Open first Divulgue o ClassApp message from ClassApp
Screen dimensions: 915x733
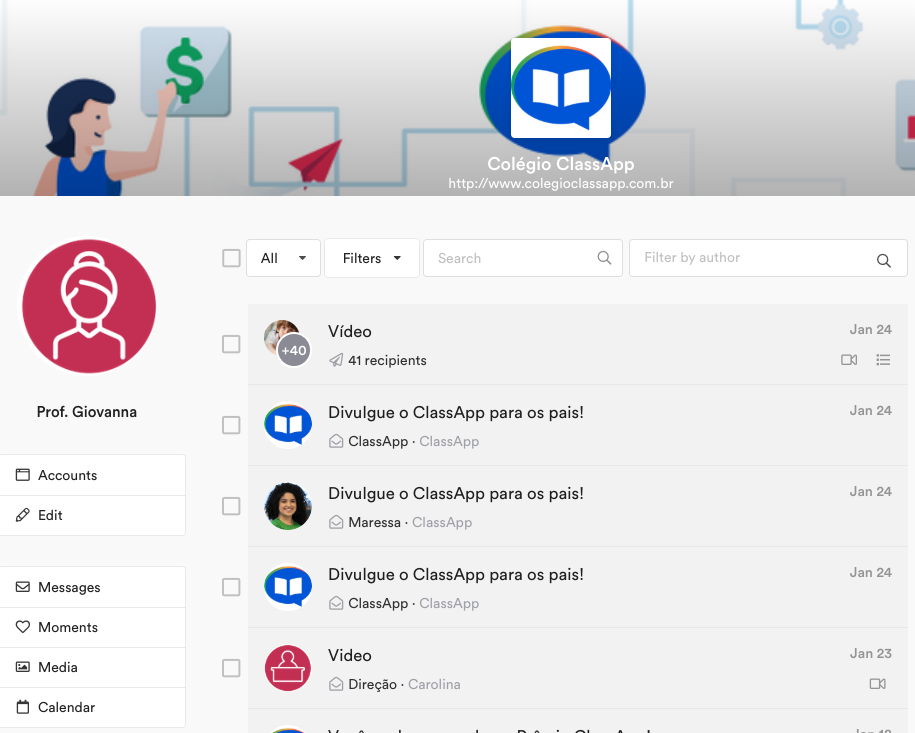click(x=578, y=425)
